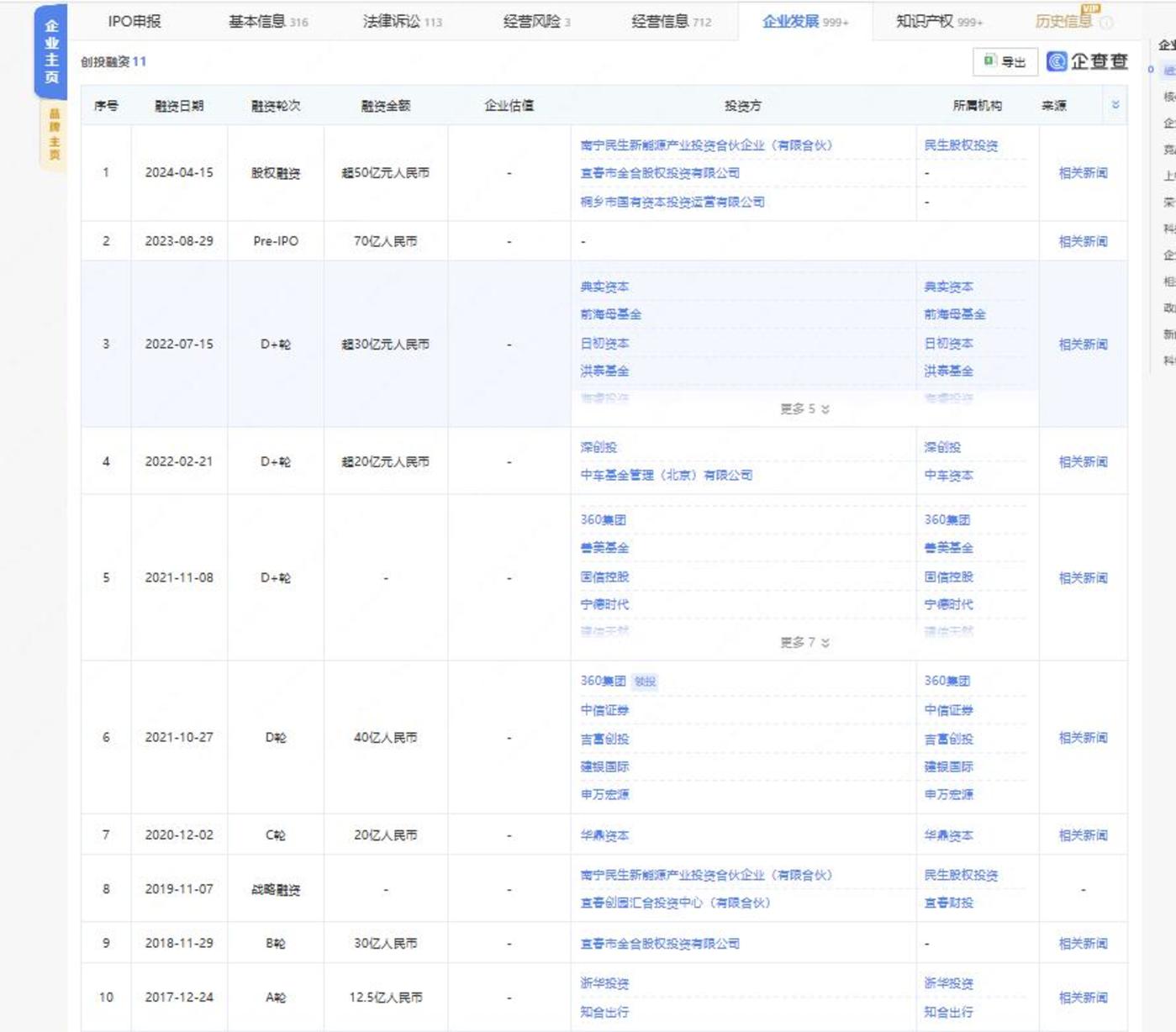Screen dimensions: 1176x1032
Task: Click the 导出 export button
Action: (1004, 61)
